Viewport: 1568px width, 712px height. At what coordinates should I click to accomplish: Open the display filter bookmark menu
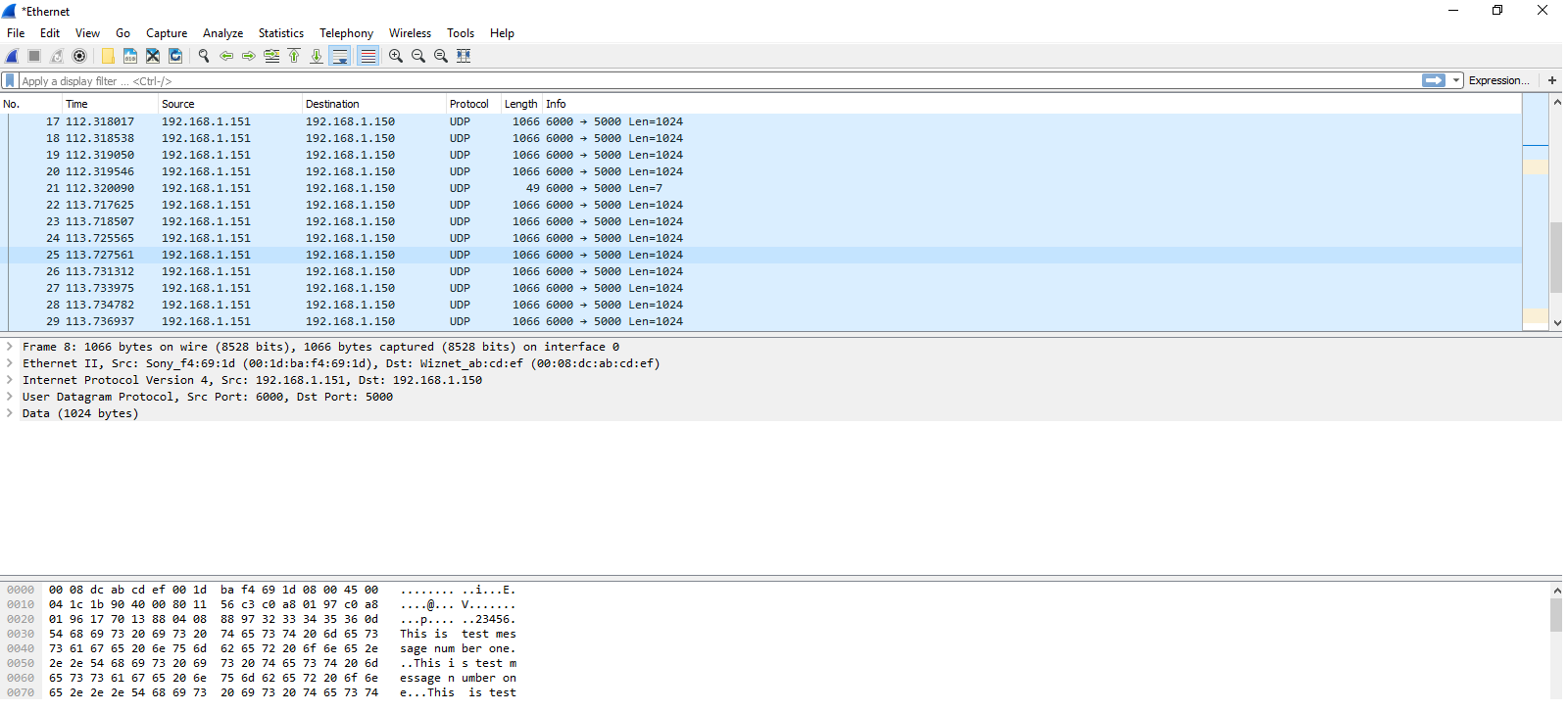[x=10, y=80]
